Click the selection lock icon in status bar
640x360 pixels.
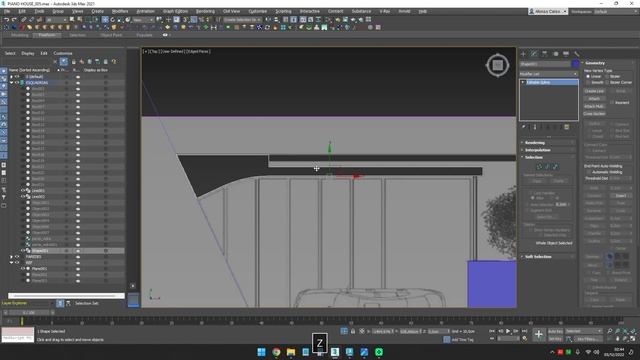[353, 331]
